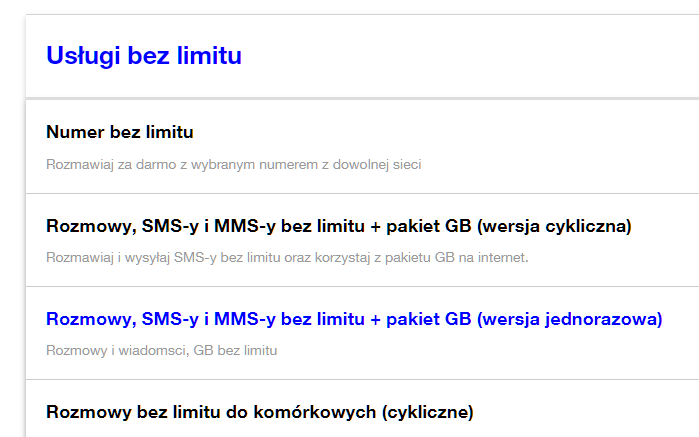Open the "Numer bez limitu" service
Screen dimensions: 699x437
120,132
